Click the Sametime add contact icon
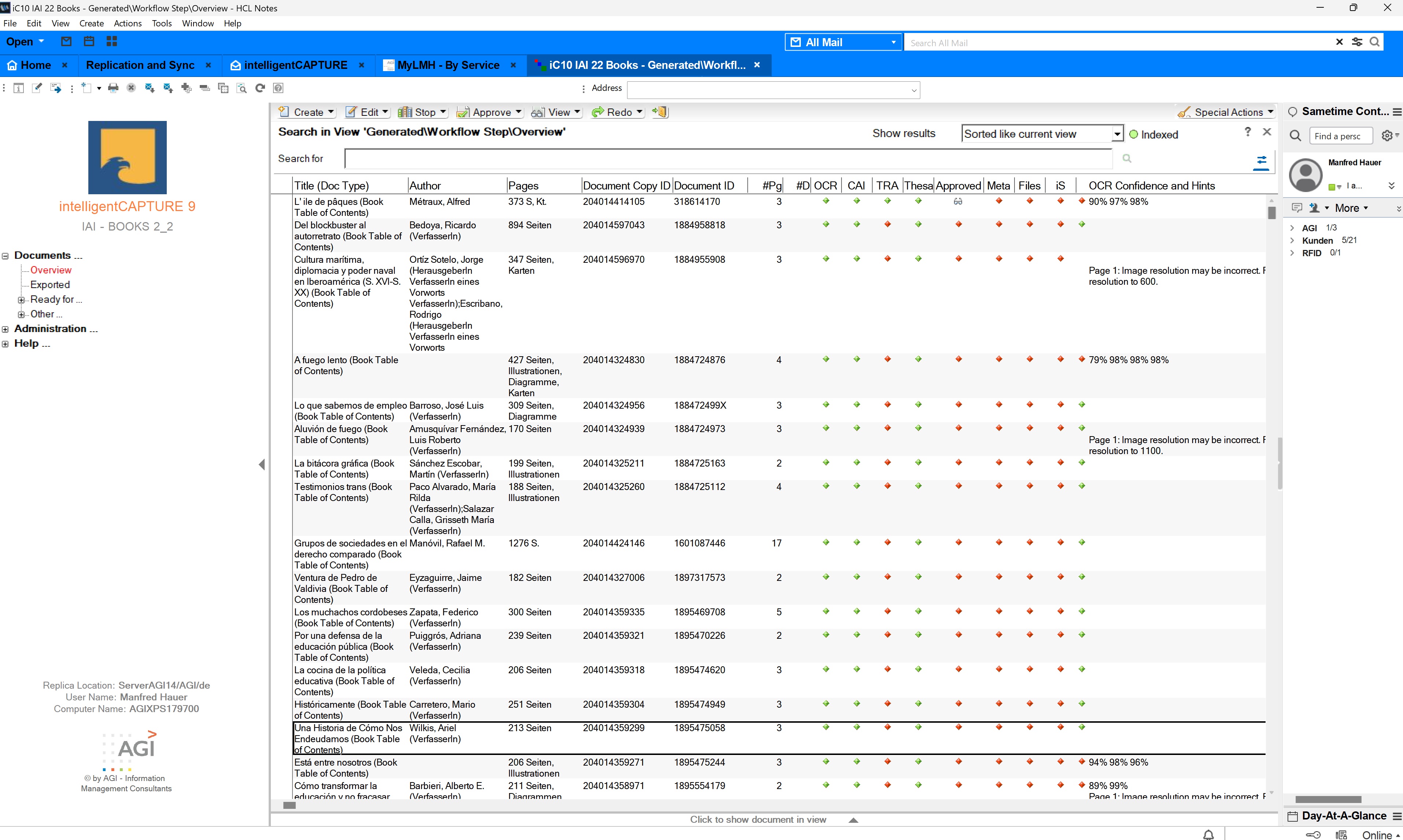The width and height of the screenshot is (1403, 840). [x=1314, y=208]
